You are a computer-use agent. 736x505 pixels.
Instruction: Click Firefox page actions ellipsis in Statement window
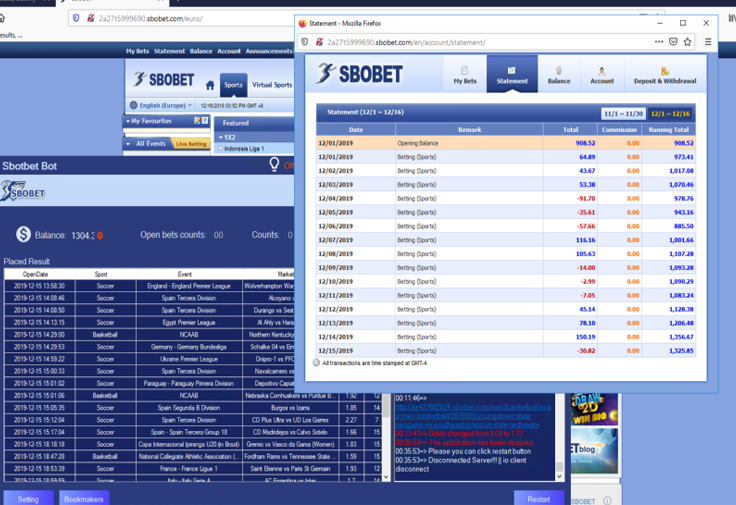tap(659, 42)
